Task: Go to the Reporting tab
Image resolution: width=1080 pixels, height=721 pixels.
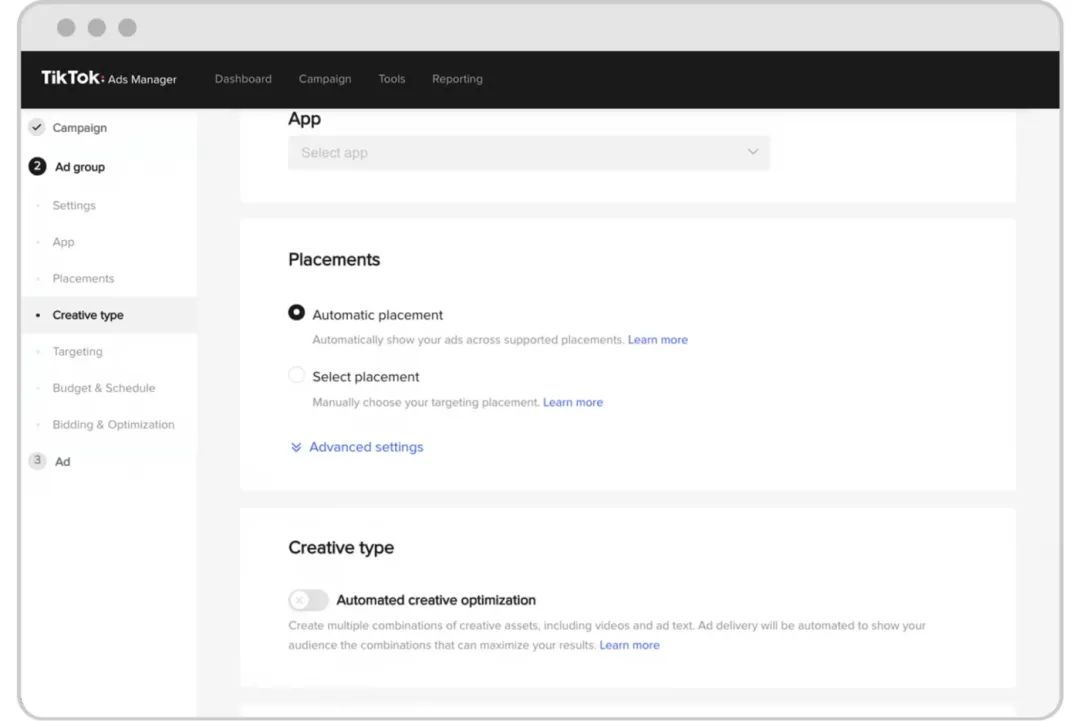Action: (x=457, y=79)
